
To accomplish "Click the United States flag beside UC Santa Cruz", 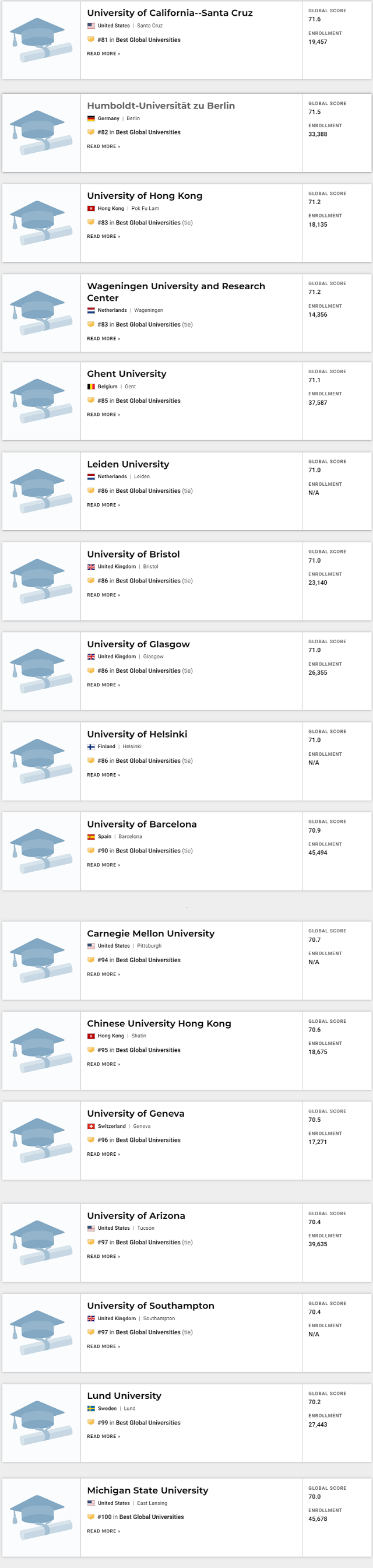I will [x=92, y=26].
